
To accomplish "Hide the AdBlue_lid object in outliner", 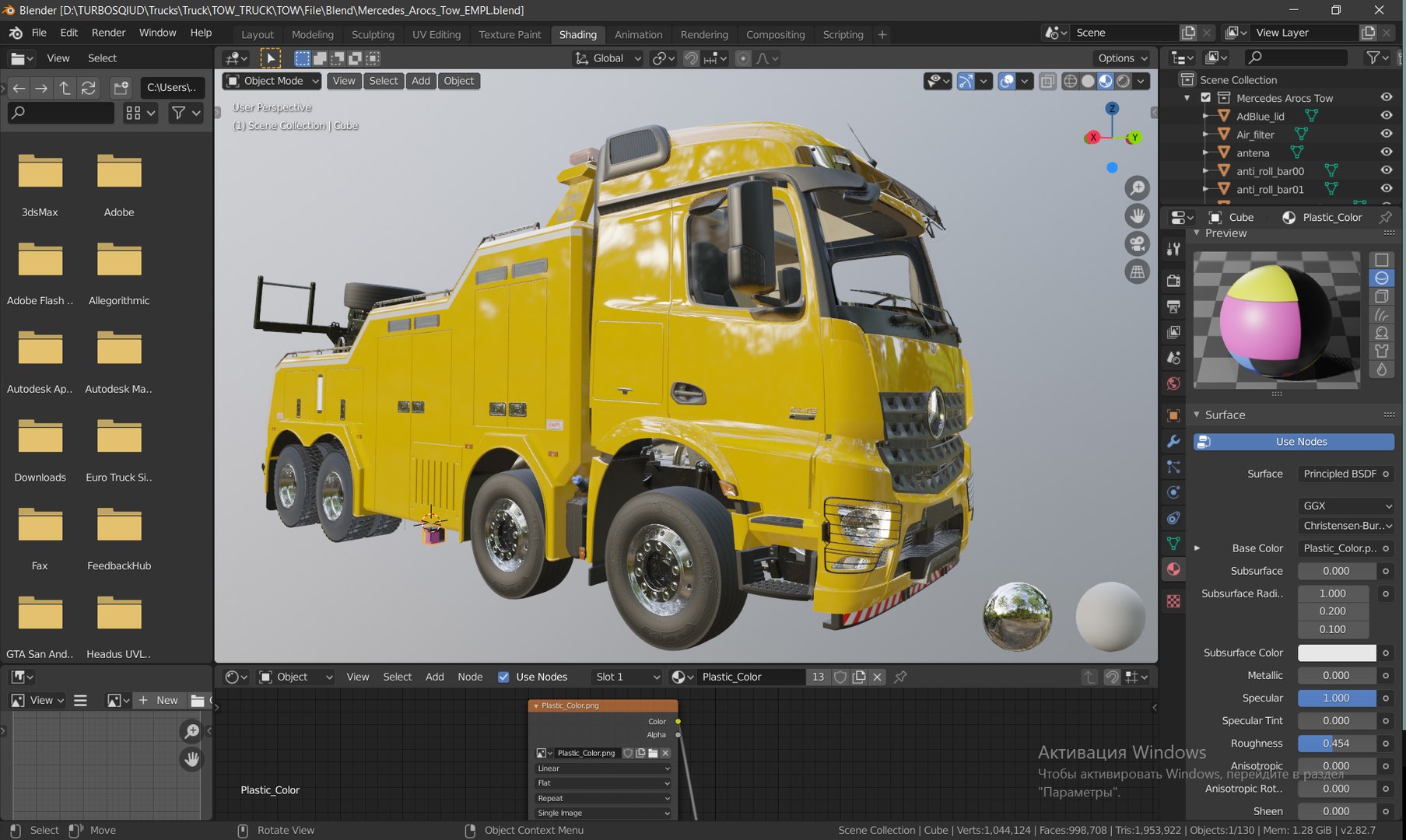I will coord(1387,116).
